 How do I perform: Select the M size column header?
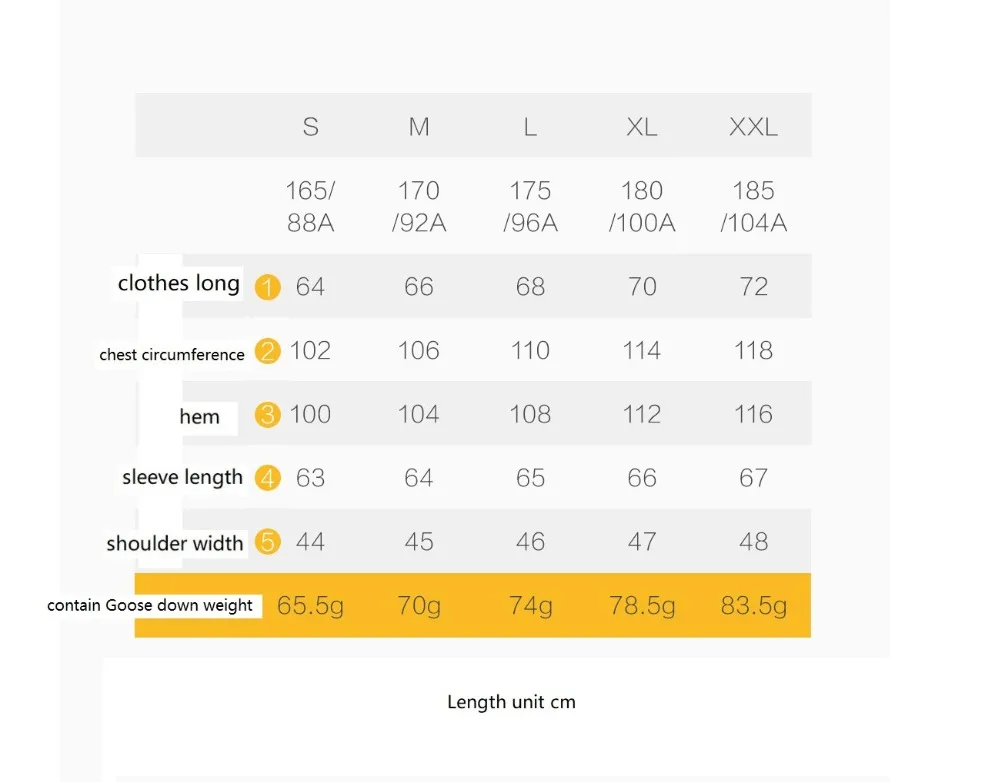coord(419,127)
